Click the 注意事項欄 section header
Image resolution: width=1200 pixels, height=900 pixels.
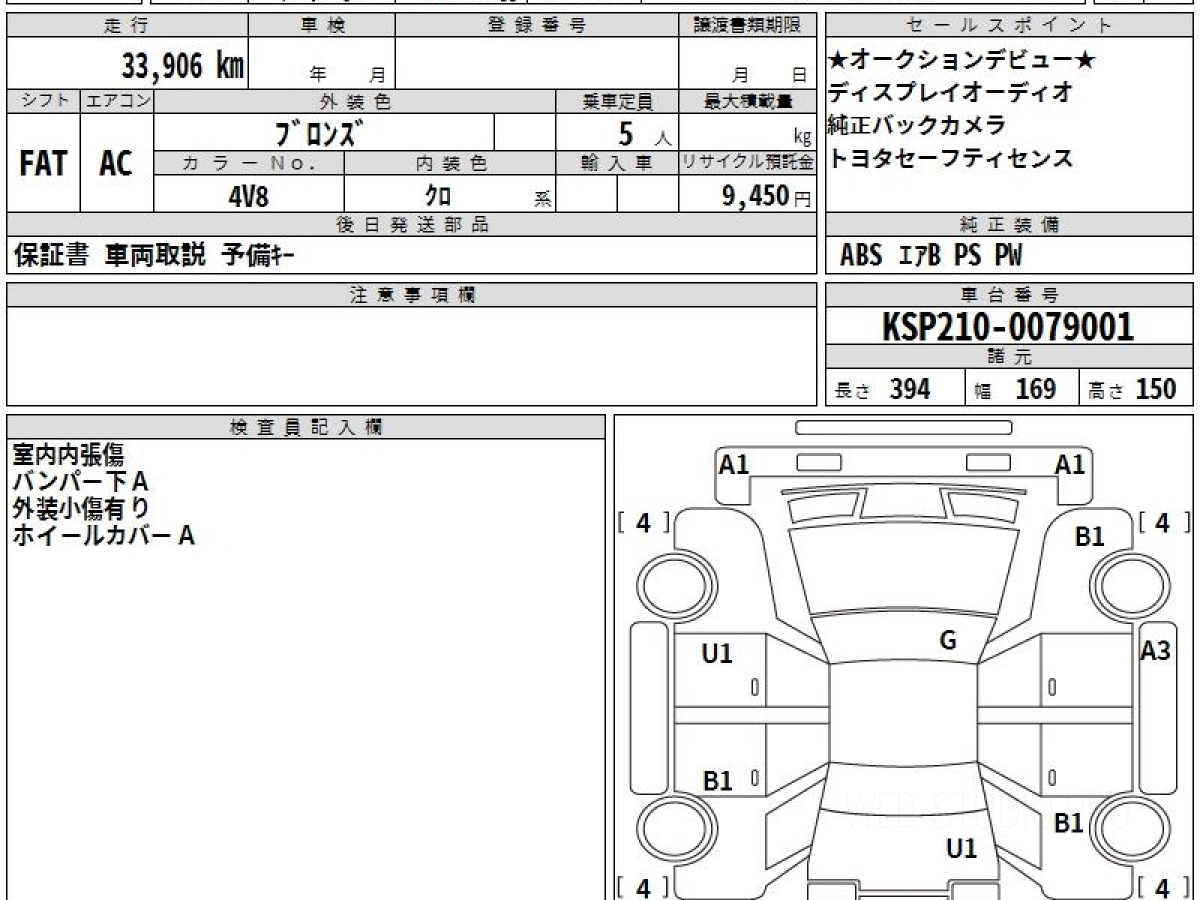coord(412,295)
